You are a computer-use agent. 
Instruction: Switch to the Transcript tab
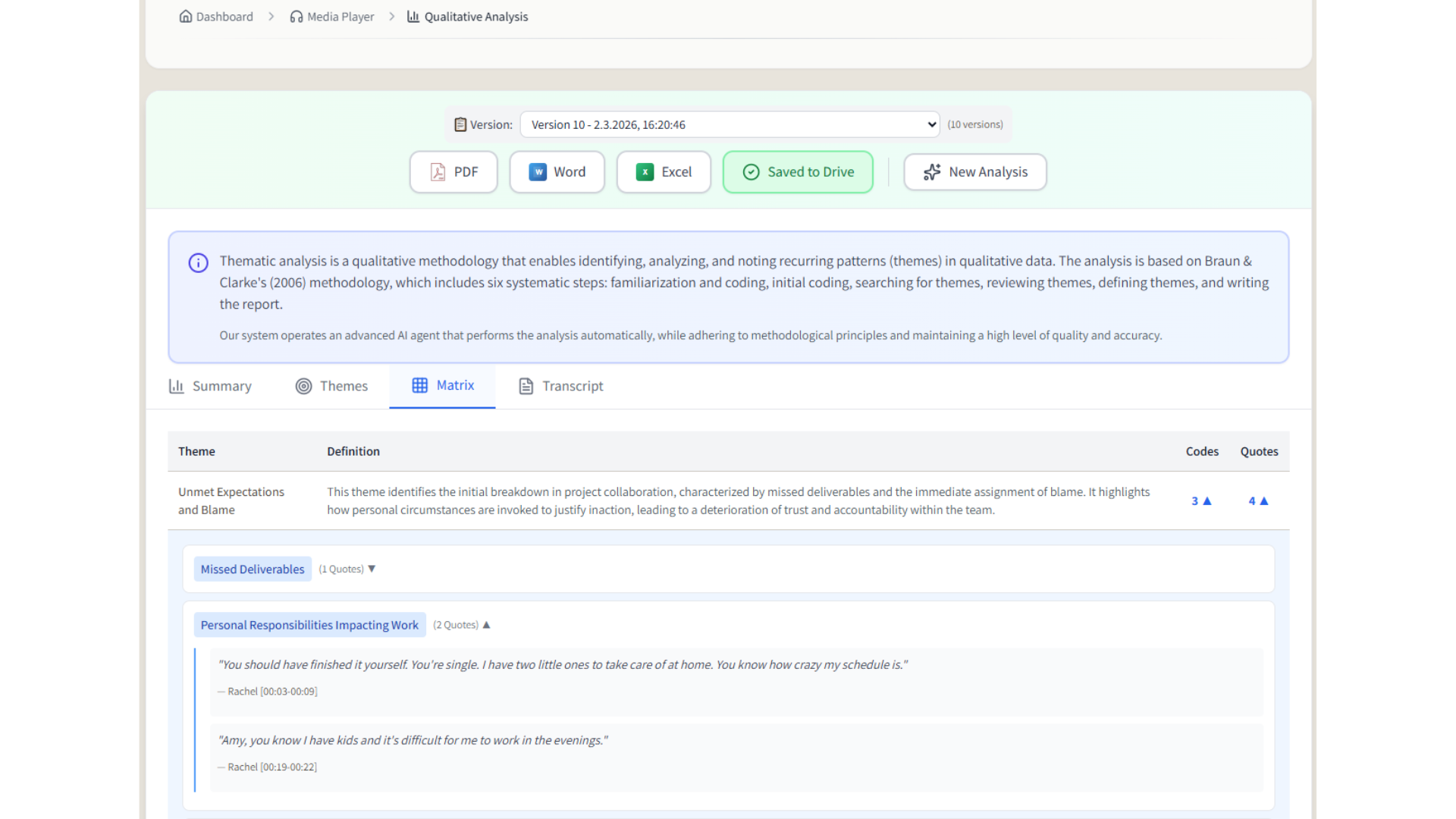(560, 386)
